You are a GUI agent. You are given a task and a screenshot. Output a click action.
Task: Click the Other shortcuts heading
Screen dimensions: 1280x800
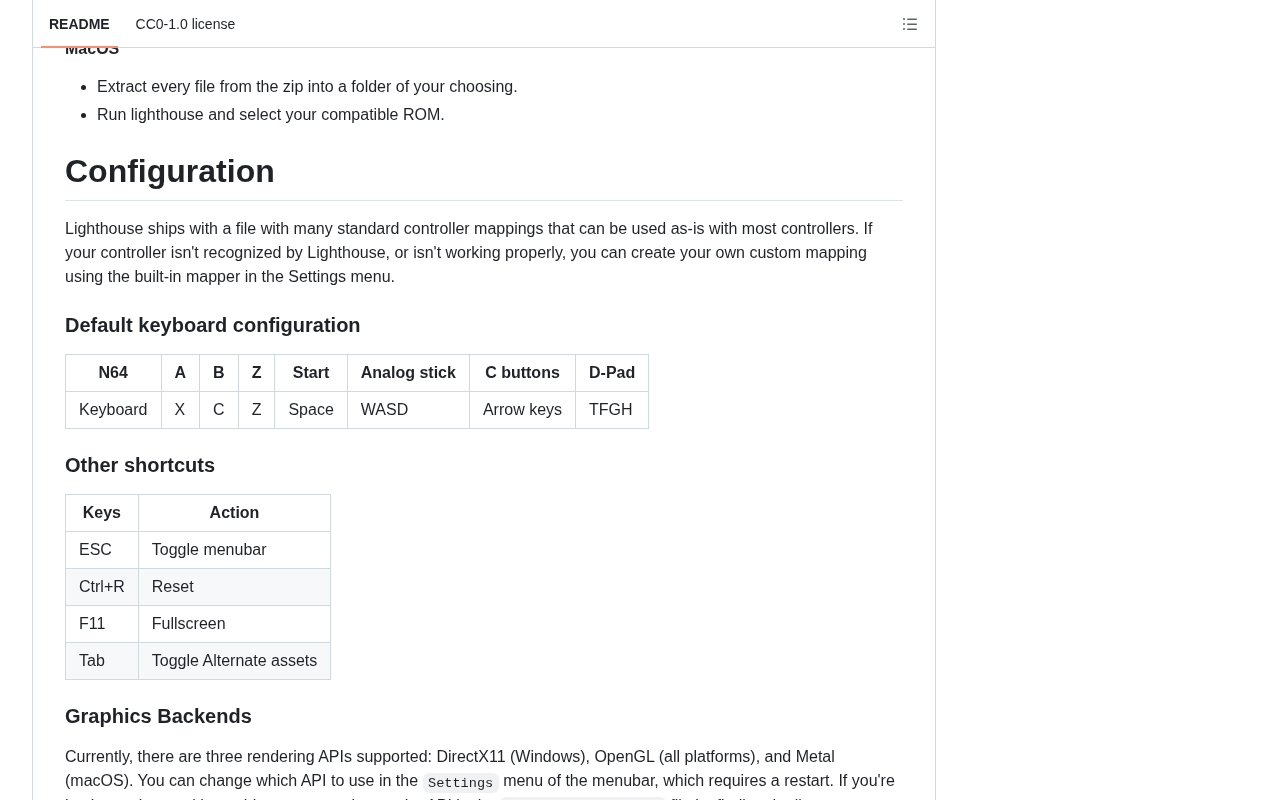(x=140, y=465)
